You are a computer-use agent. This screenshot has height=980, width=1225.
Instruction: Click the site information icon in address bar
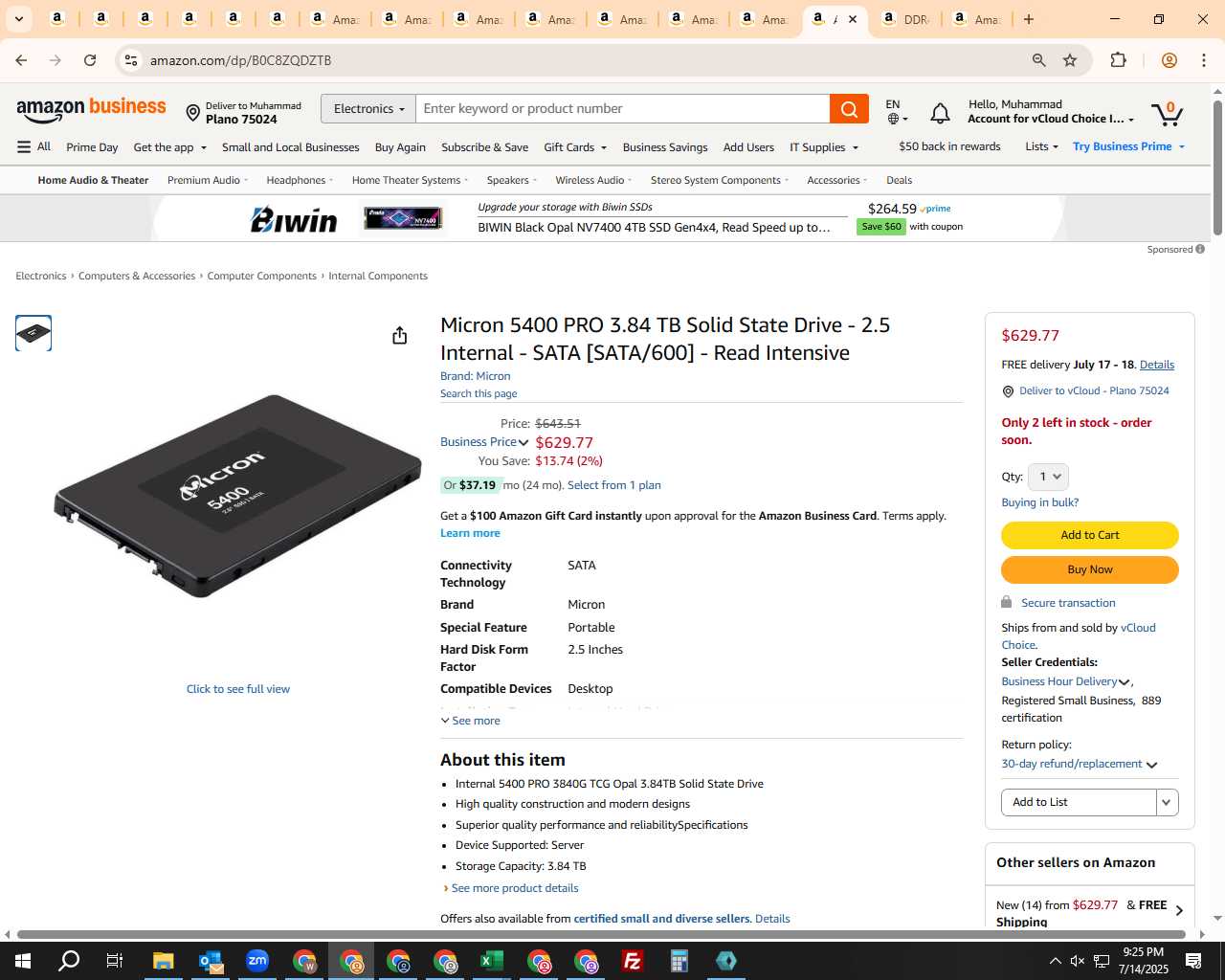[x=131, y=60]
